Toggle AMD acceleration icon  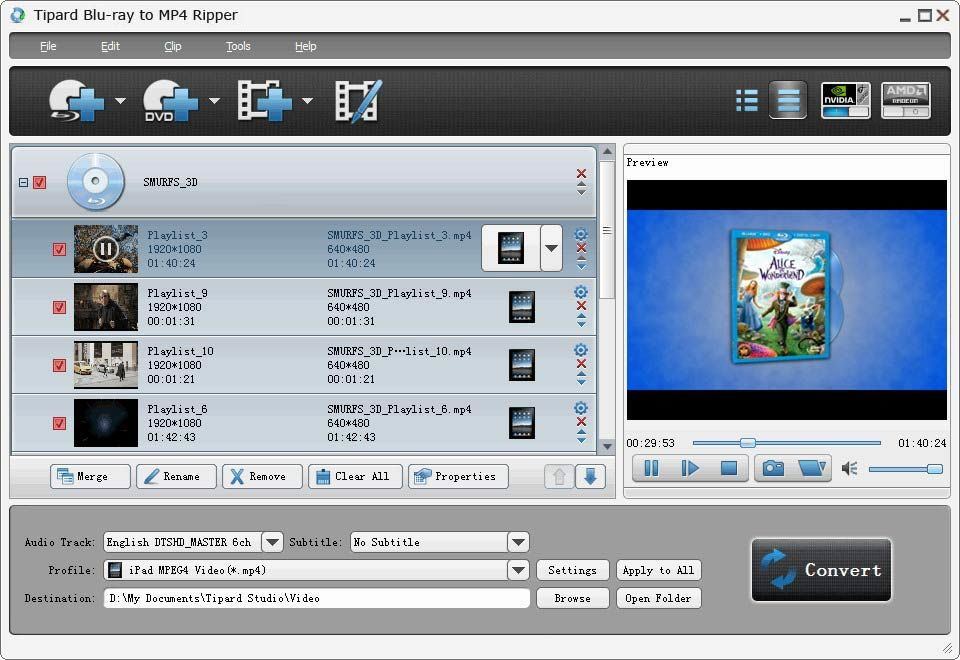click(x=905, y=101)
